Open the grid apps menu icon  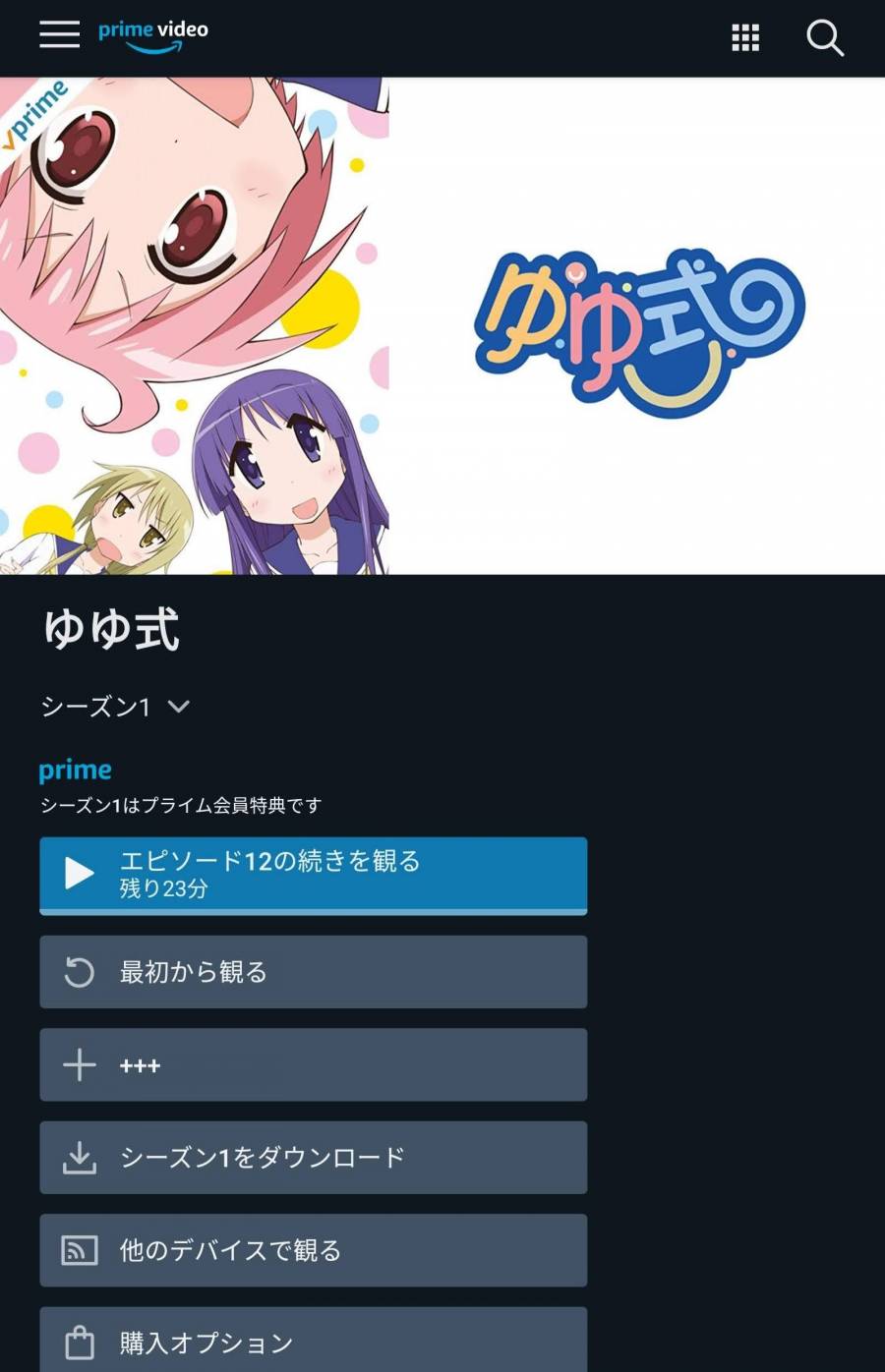[745, 38]
